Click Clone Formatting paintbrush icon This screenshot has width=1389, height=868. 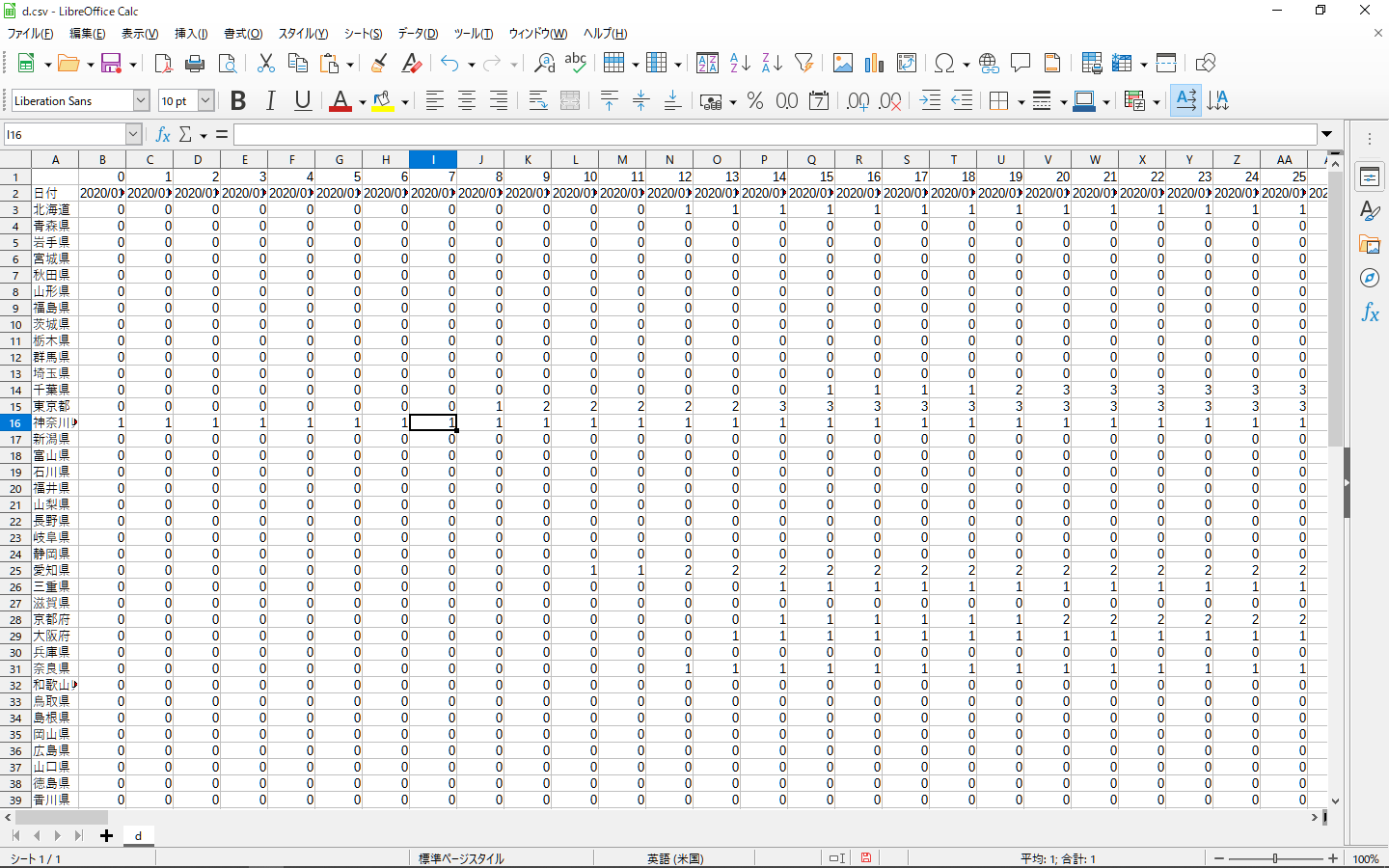pyautogui.click(x=379, y=64)
